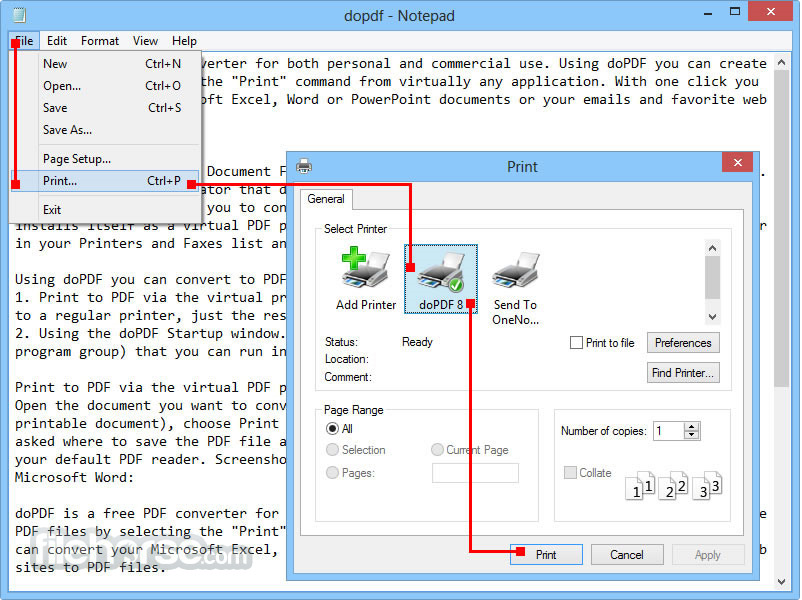Open the Edit menu
The width and height of the screenshot is (802, 600).
tap(57, 41)
